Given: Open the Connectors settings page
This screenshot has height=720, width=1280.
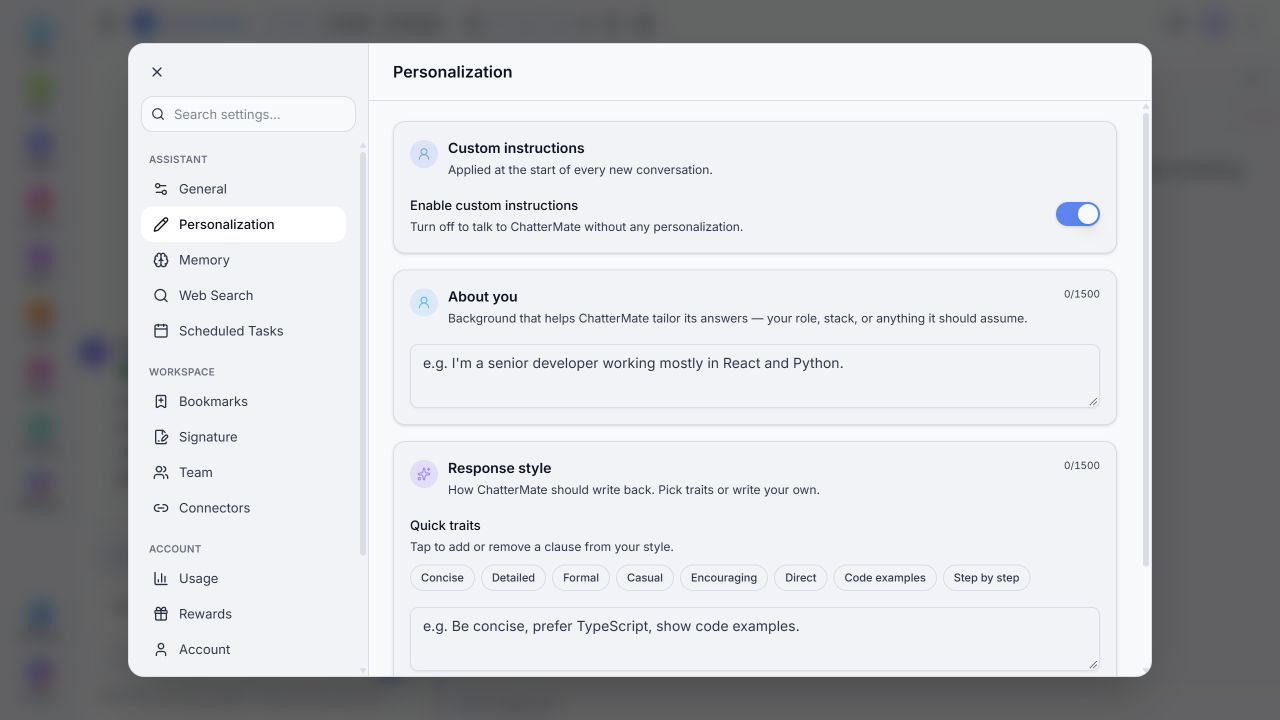Looking at the screenshot, I should coord(243,508).
